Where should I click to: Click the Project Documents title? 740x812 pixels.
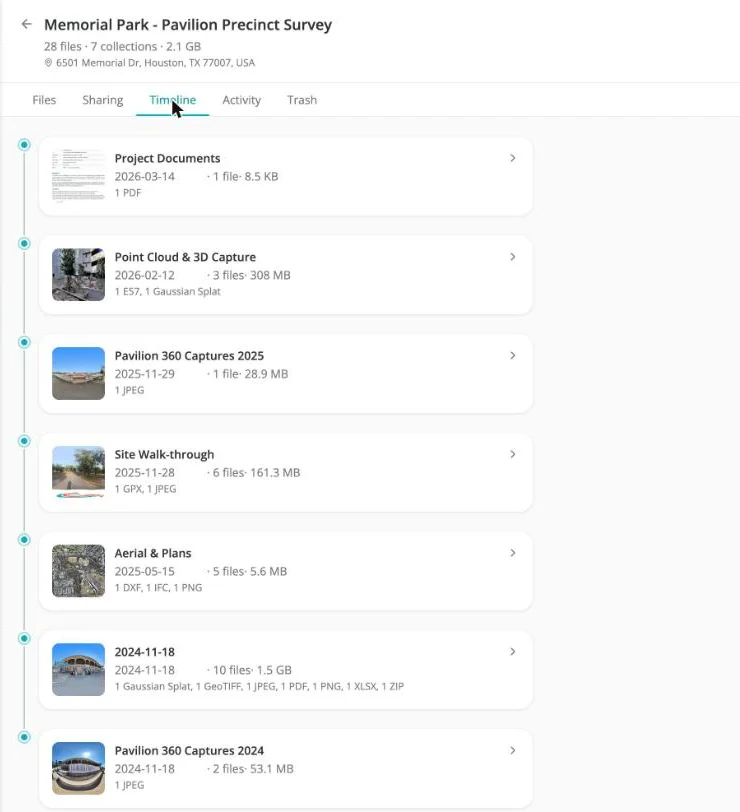[x=167, y=158]
